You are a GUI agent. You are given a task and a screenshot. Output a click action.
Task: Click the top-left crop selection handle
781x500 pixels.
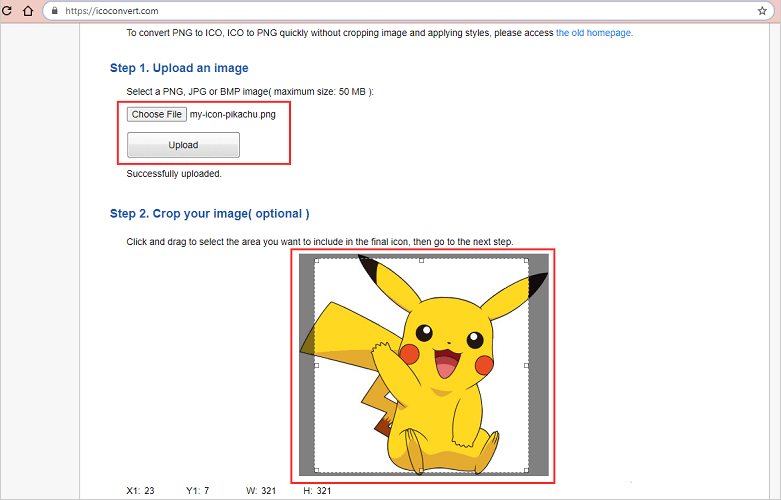316,260
